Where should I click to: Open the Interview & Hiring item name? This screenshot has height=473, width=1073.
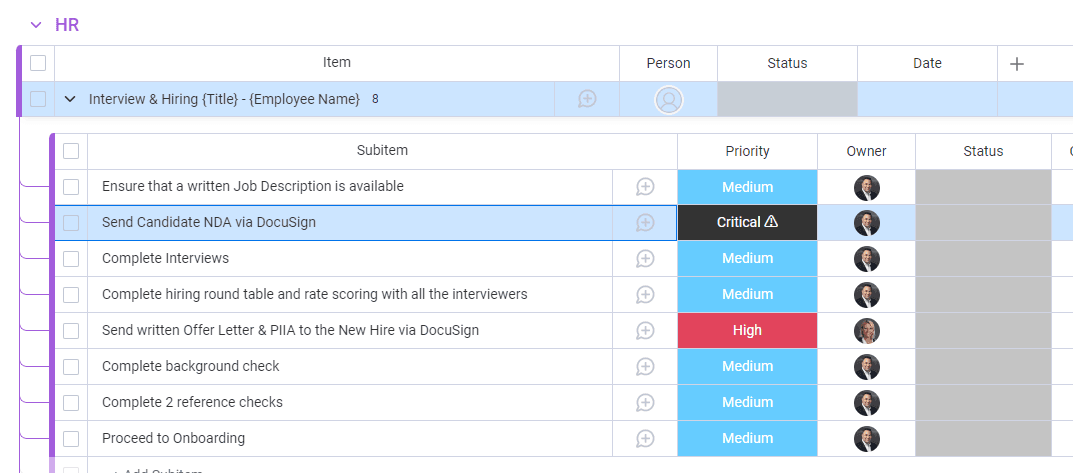click(x=224, y=99)
